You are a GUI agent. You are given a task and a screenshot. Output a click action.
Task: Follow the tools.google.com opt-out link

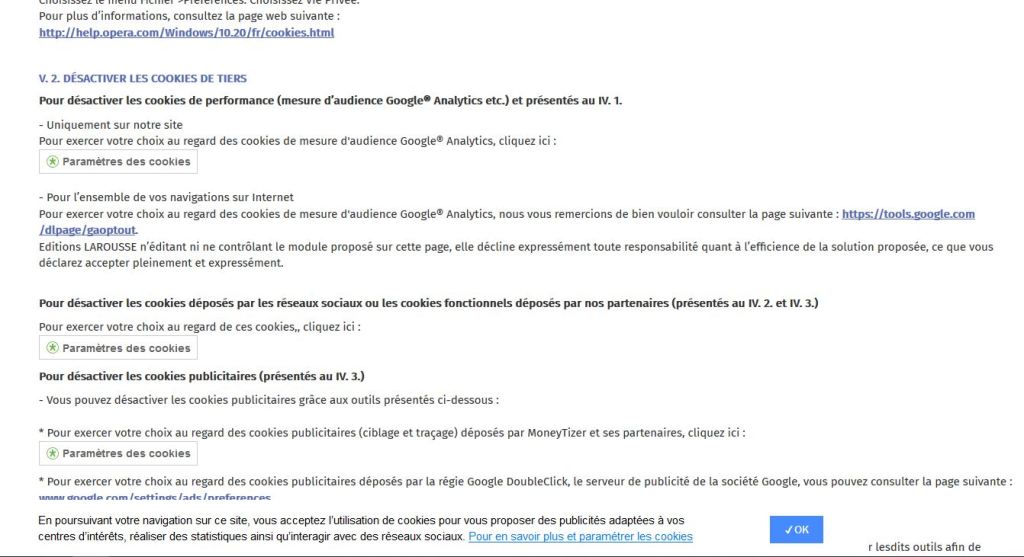coord(907,214)
